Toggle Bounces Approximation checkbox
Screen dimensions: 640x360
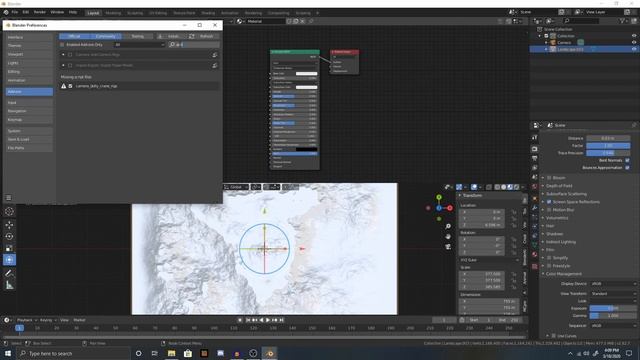(627, 168)
